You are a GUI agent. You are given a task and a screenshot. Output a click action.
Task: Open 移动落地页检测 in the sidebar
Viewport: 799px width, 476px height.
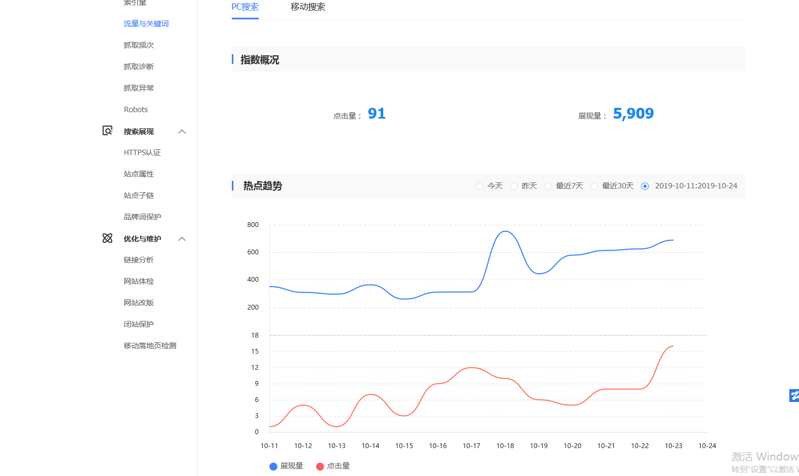pos(150,345)
